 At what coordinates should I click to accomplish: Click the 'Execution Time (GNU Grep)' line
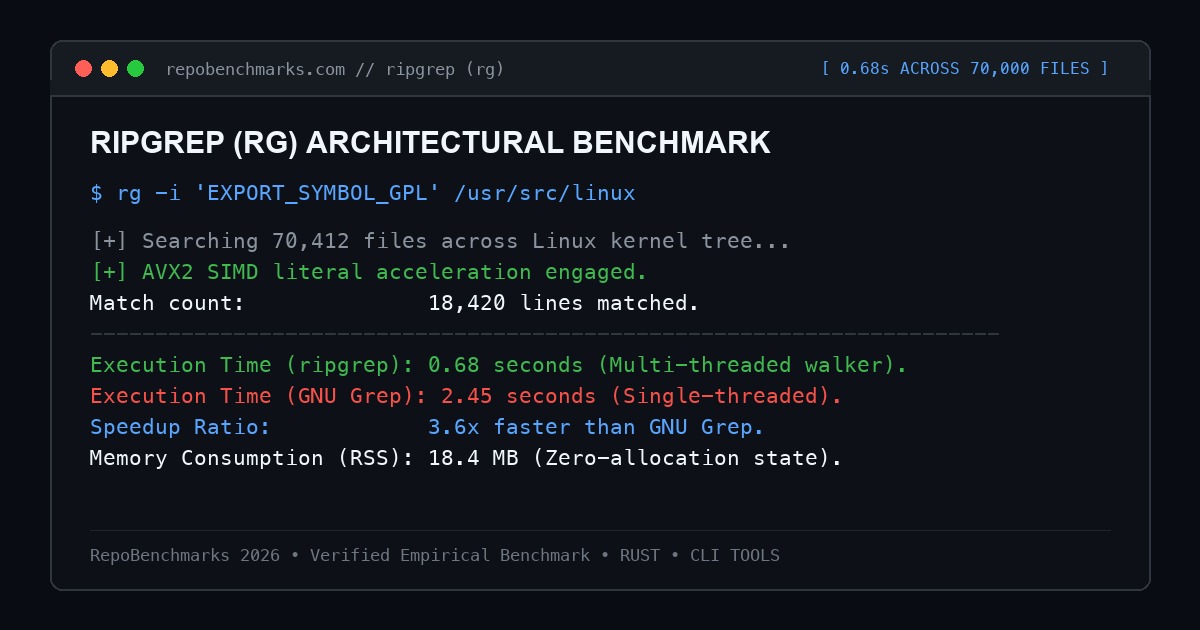click(466, 396)
